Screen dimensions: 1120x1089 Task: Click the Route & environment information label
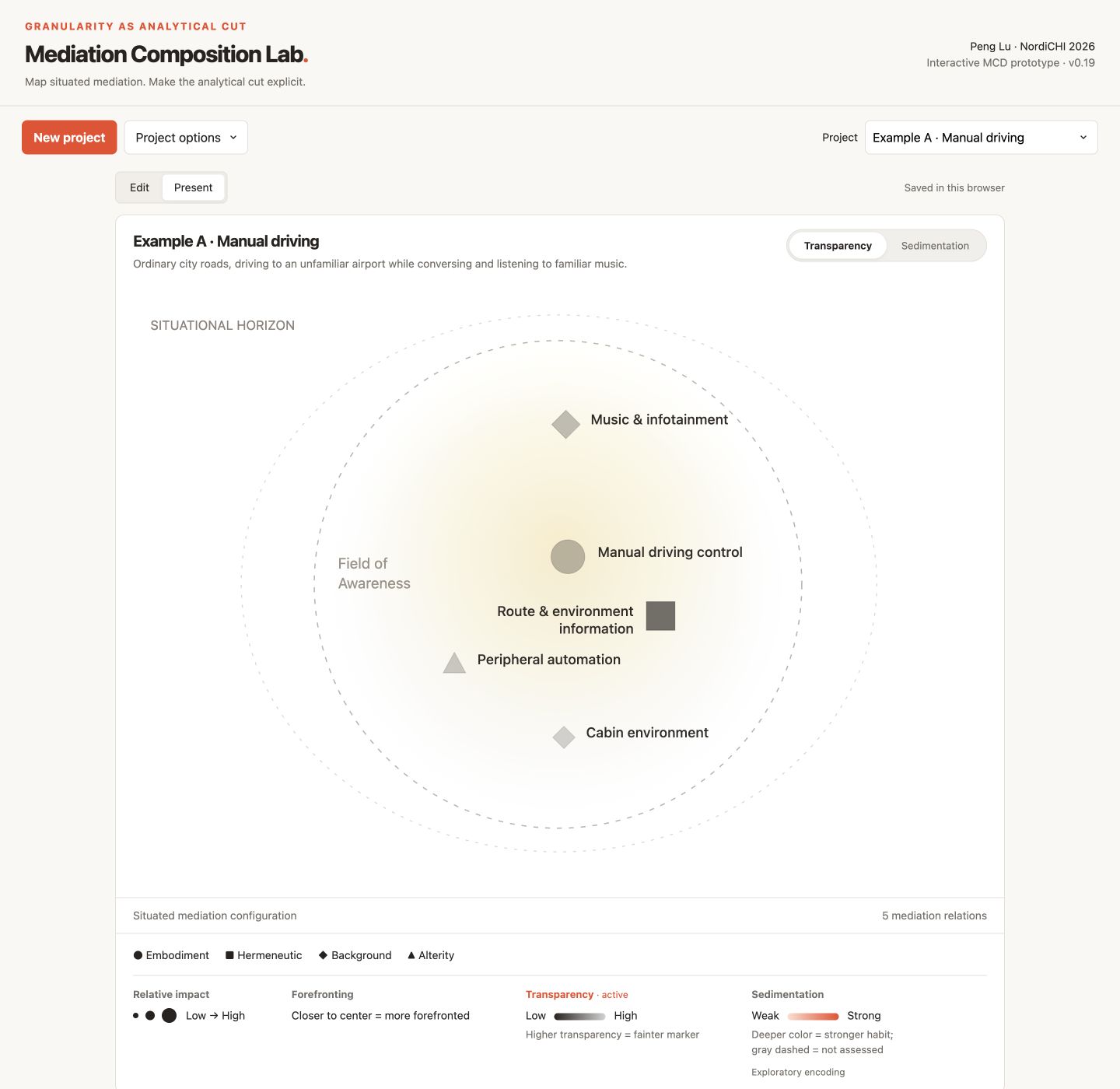click(565, 620)
